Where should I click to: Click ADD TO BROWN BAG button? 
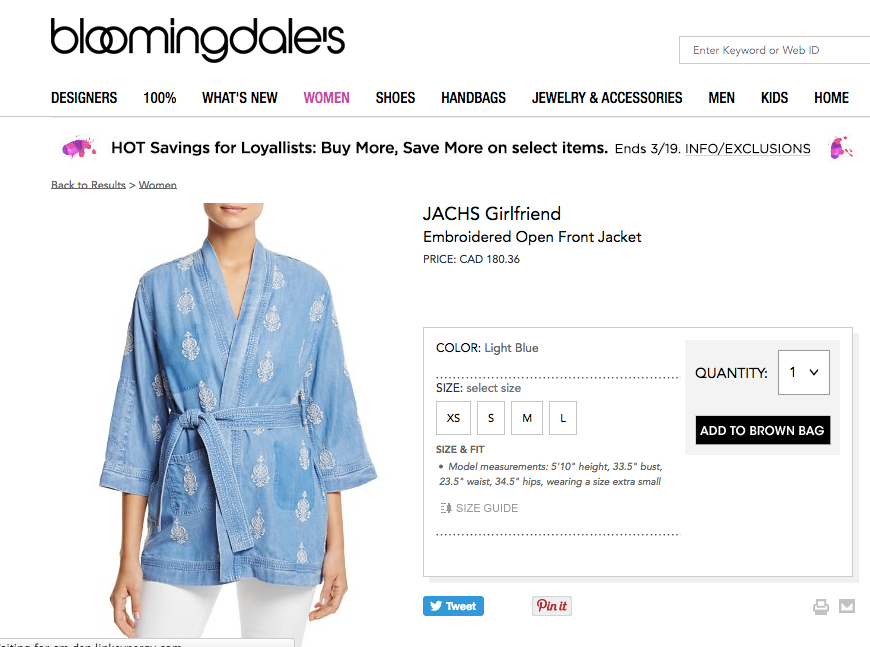coord(762,430)
